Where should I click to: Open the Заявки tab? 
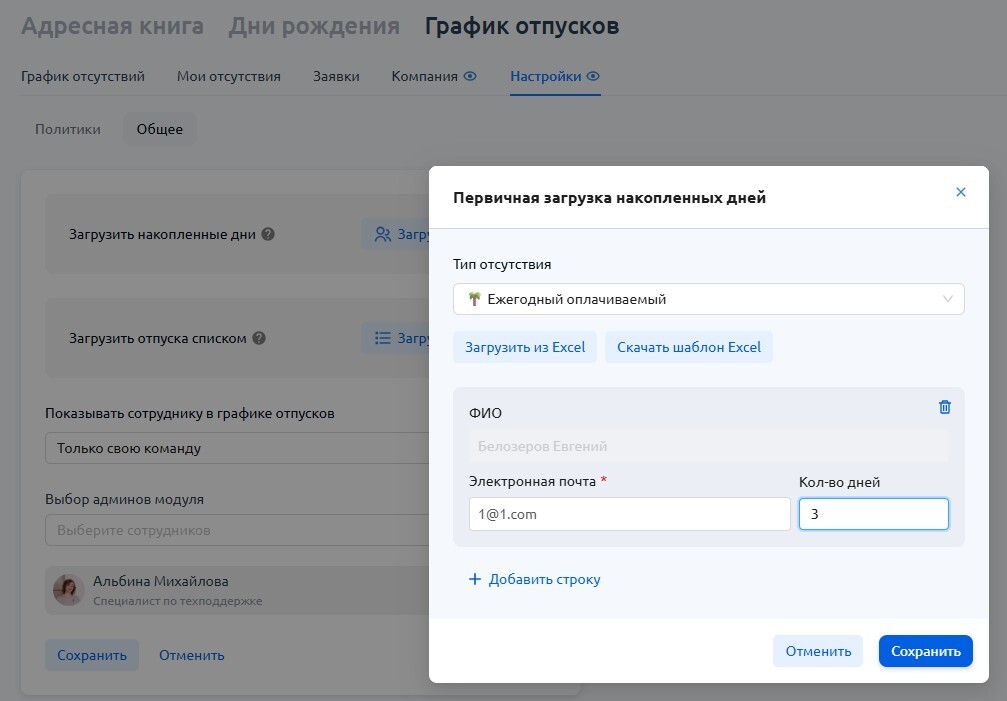(337, 76)
